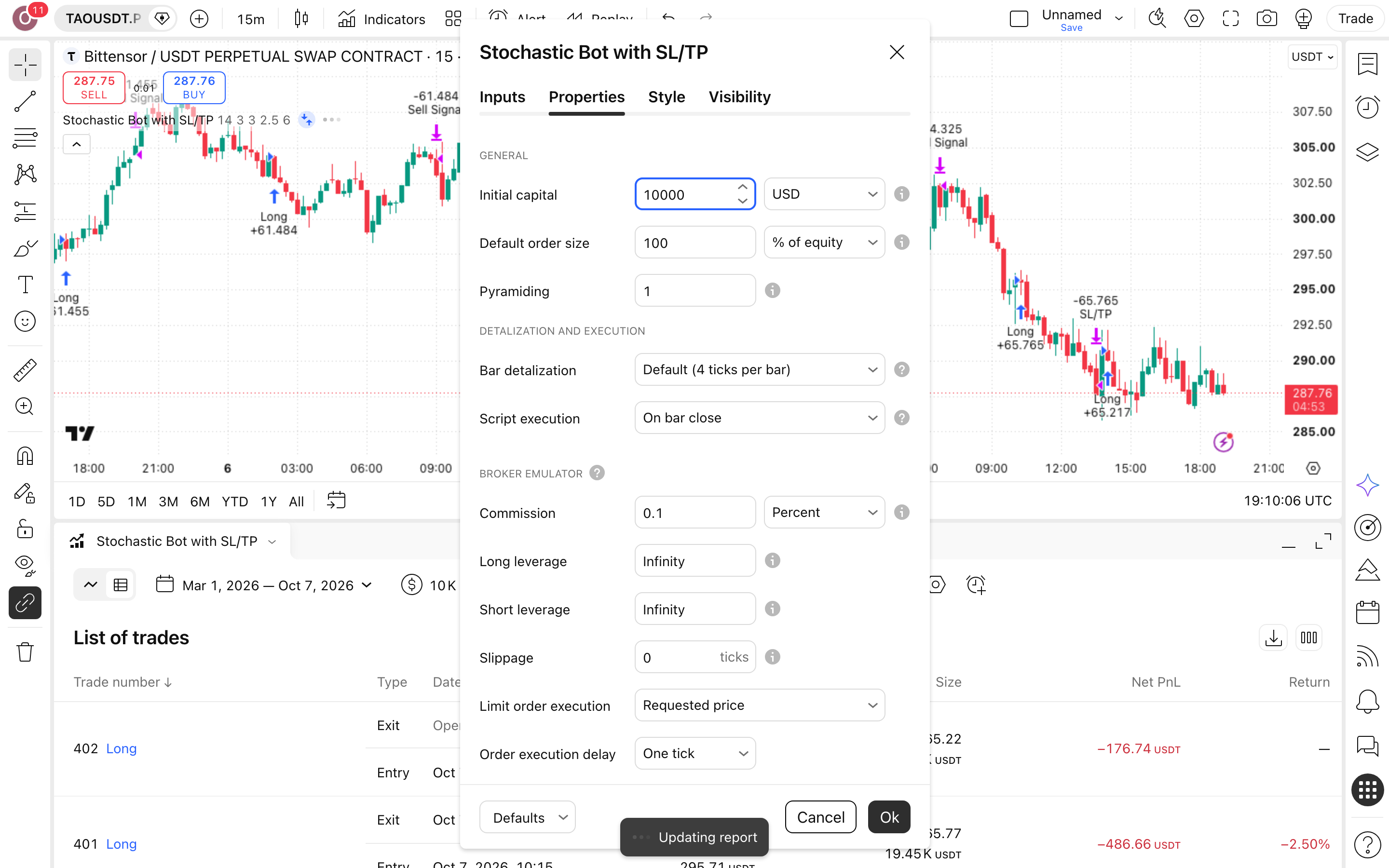
Task: Open the Trade button in top bar
Action: click(x=1355, y=19)
